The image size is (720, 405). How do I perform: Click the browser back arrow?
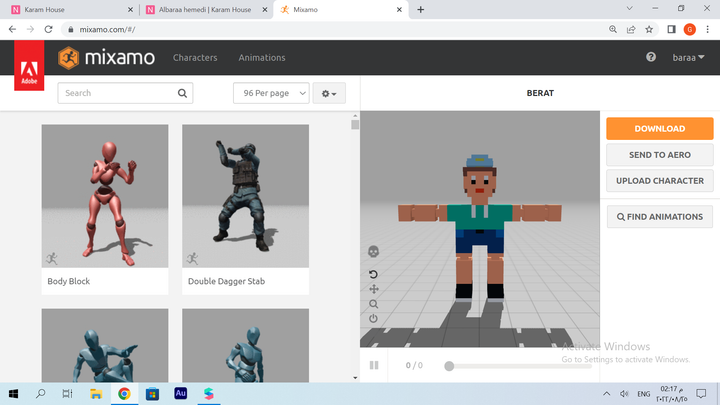pyautogui.click(x=12, y=29)
